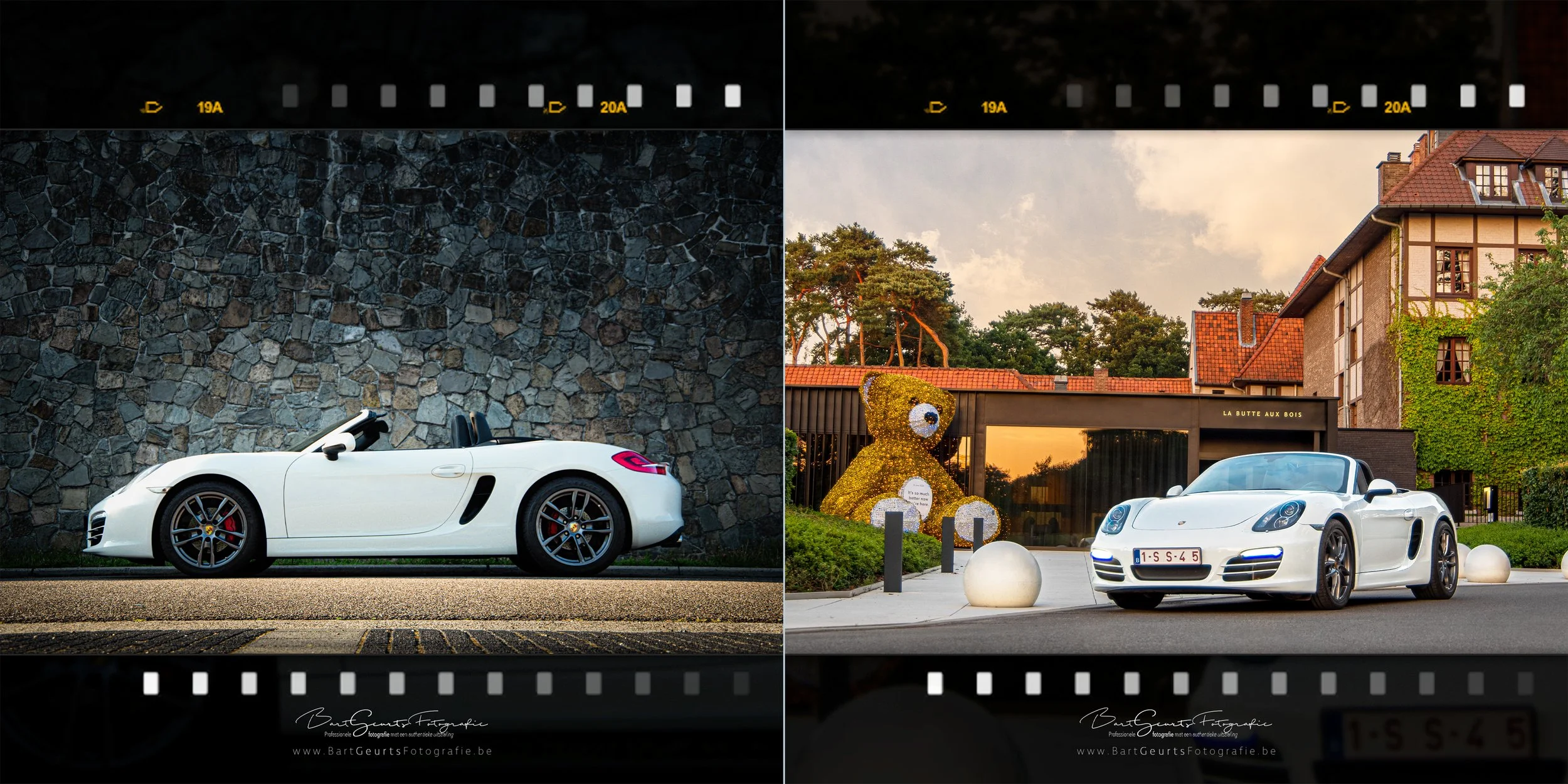The width and height of the screenshot is (1568, 784).
Task: Click the yellow arrow icon beside right 19A
Action: pos(935,108)
